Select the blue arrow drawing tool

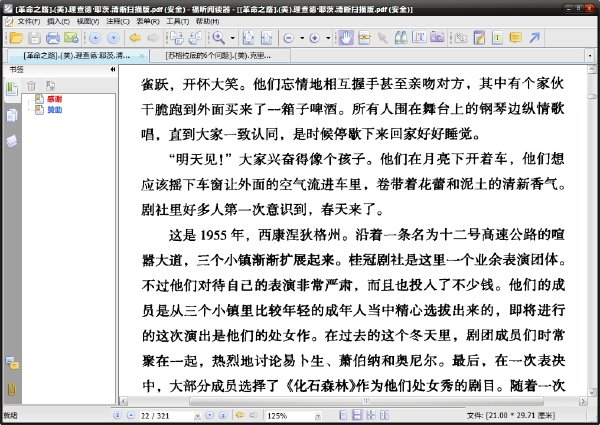tap(535, 37)
